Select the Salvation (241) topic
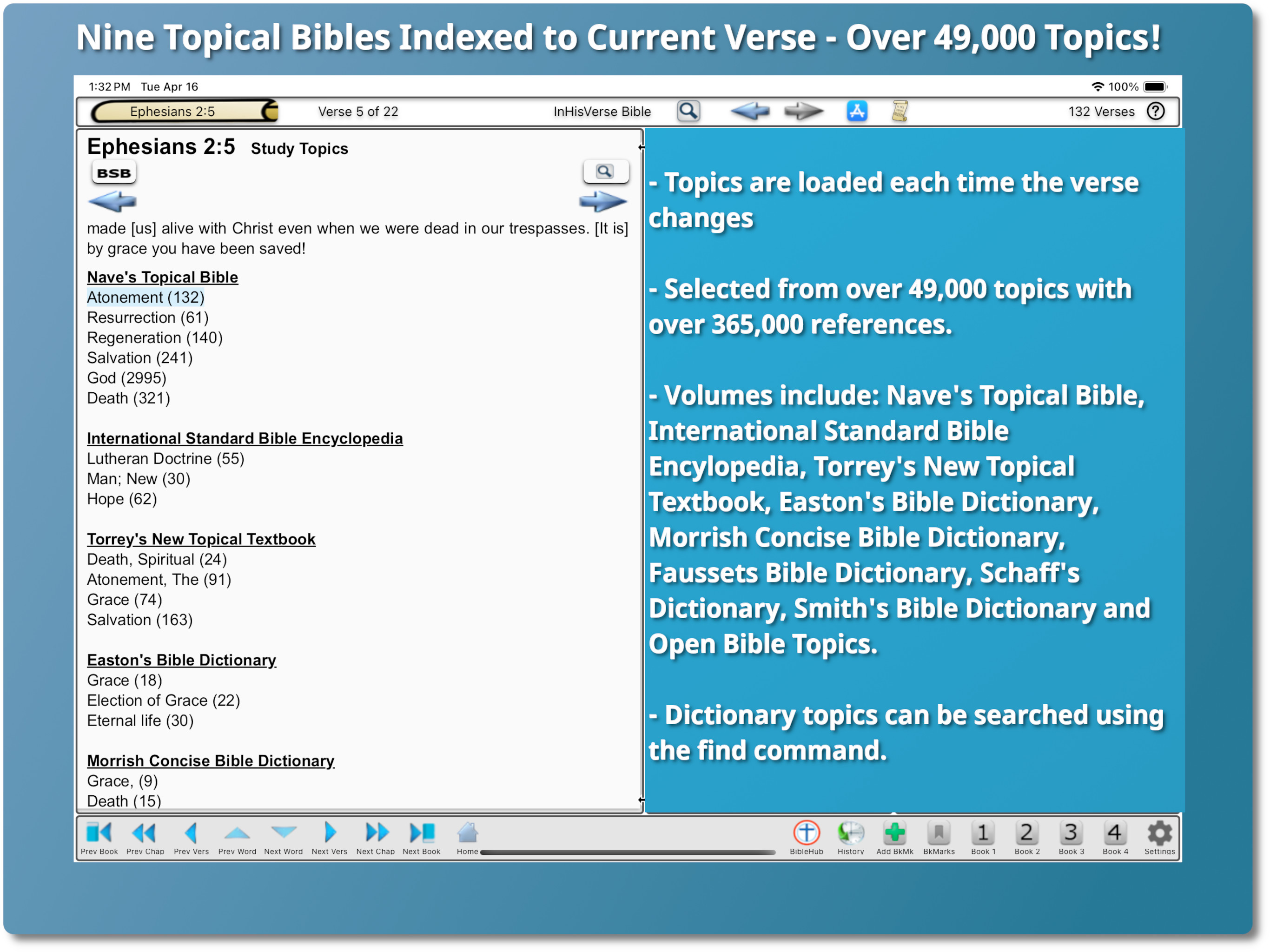Screen dimensions: 1270x952 pos(139,358)
